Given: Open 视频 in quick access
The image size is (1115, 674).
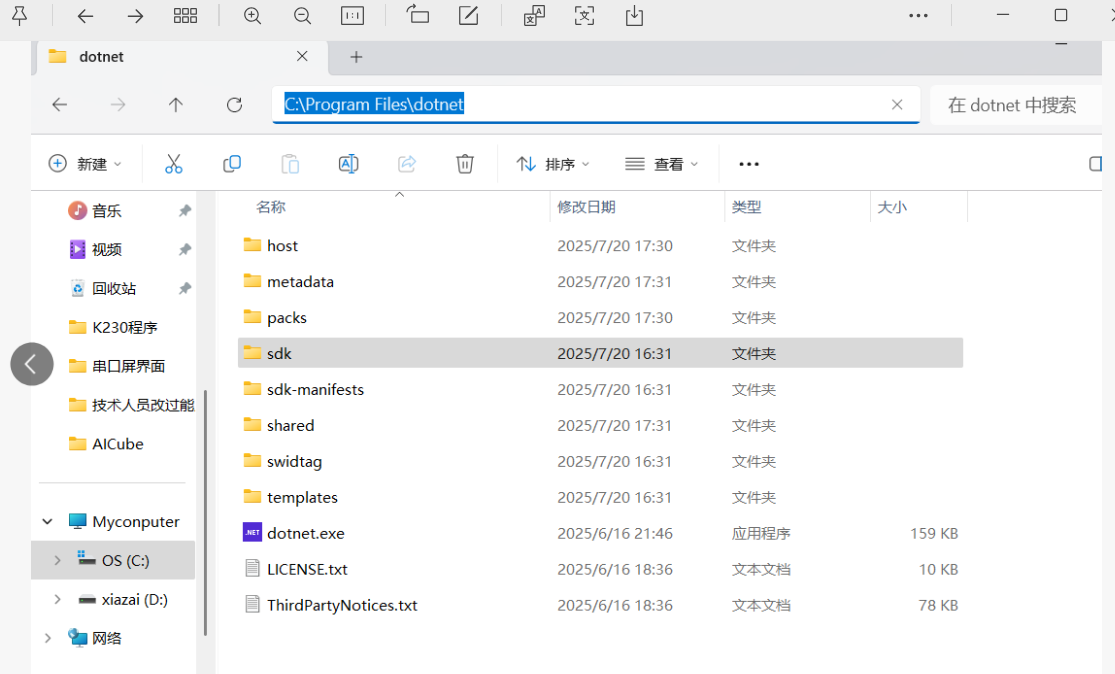Looking at the screenshot, I should (107, 250).
